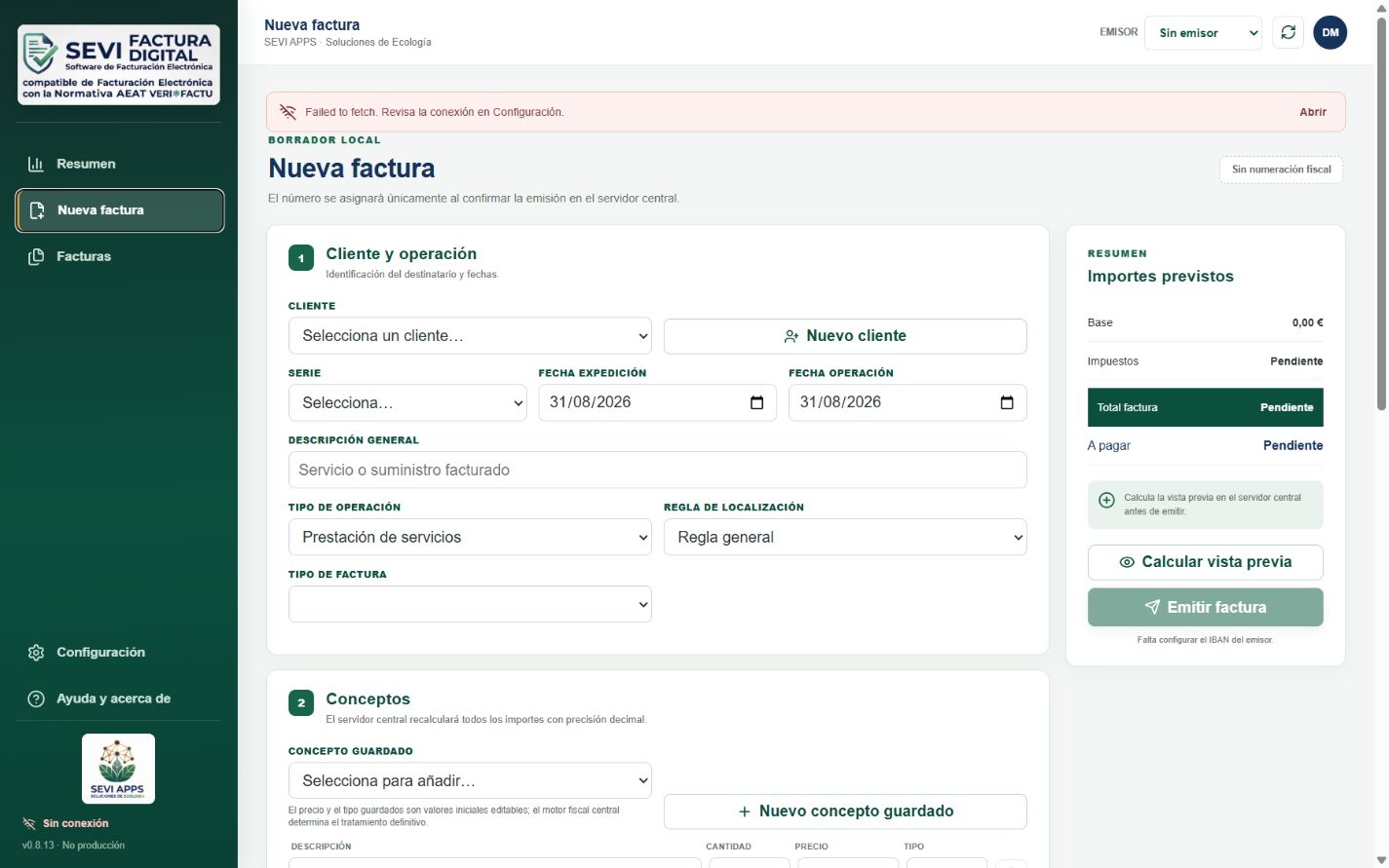Click the 'Cliente y operación' section heading

402,254
